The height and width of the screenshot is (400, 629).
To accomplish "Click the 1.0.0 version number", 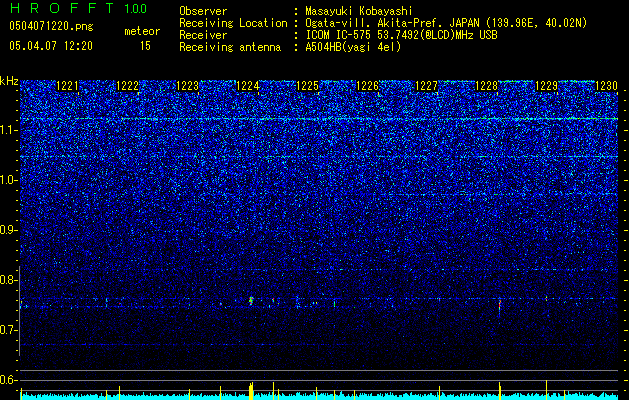I will pos(135,8).
